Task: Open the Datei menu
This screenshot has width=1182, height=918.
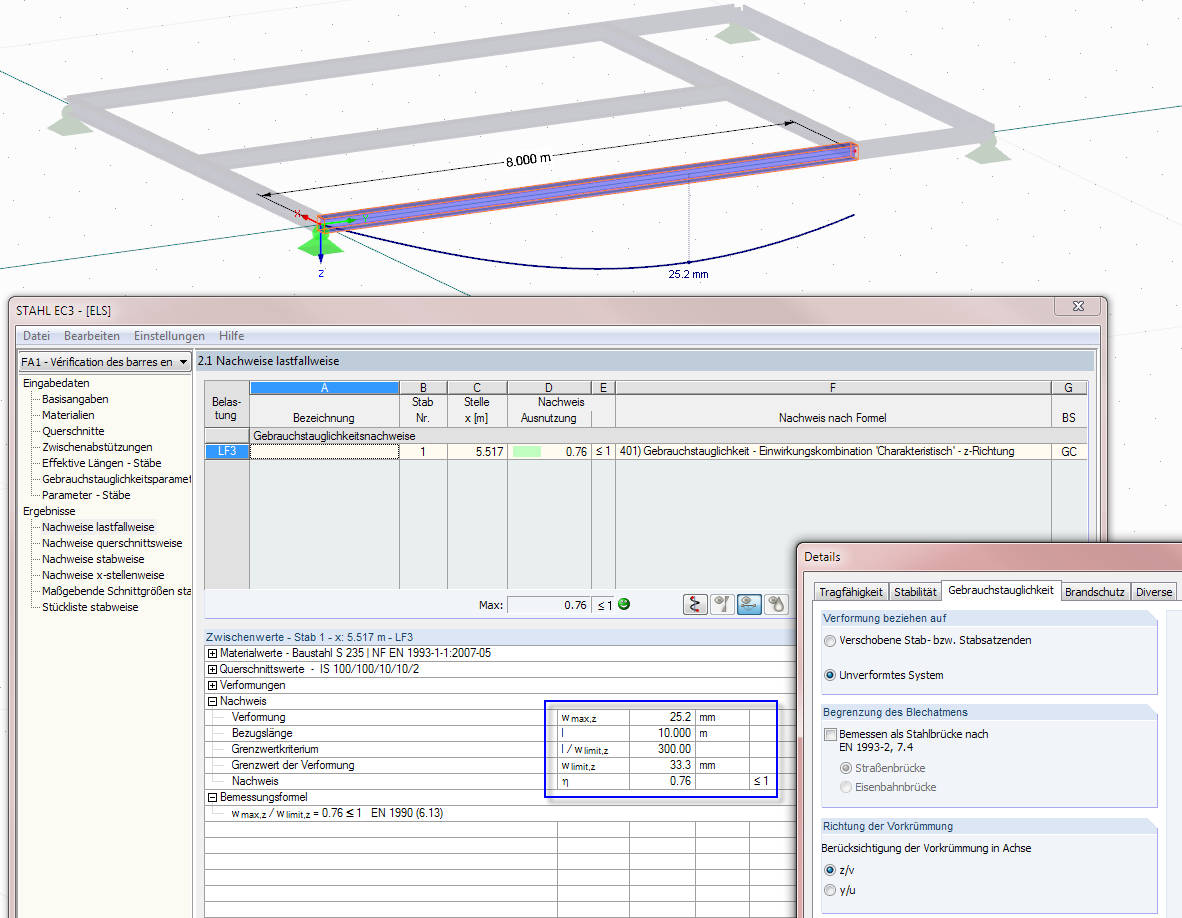Action: pos(36,336)
